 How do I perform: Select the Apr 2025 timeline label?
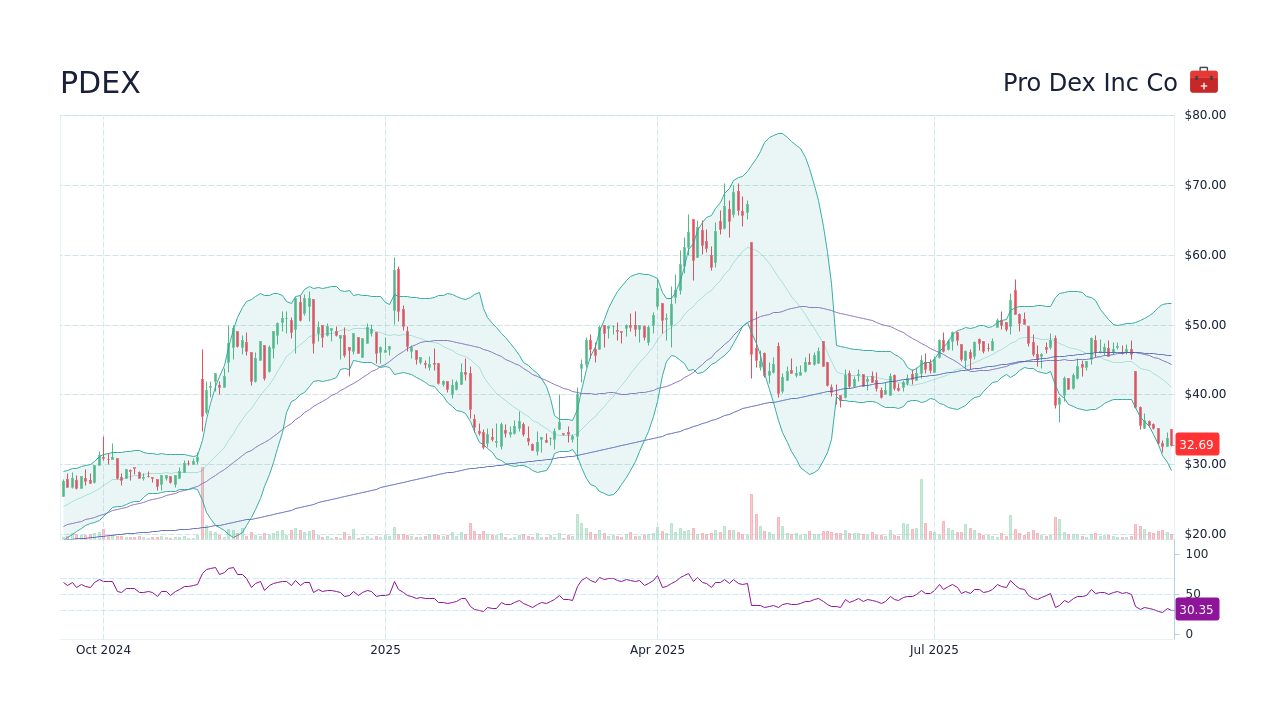pyautogui.click(x=657, y=649)
